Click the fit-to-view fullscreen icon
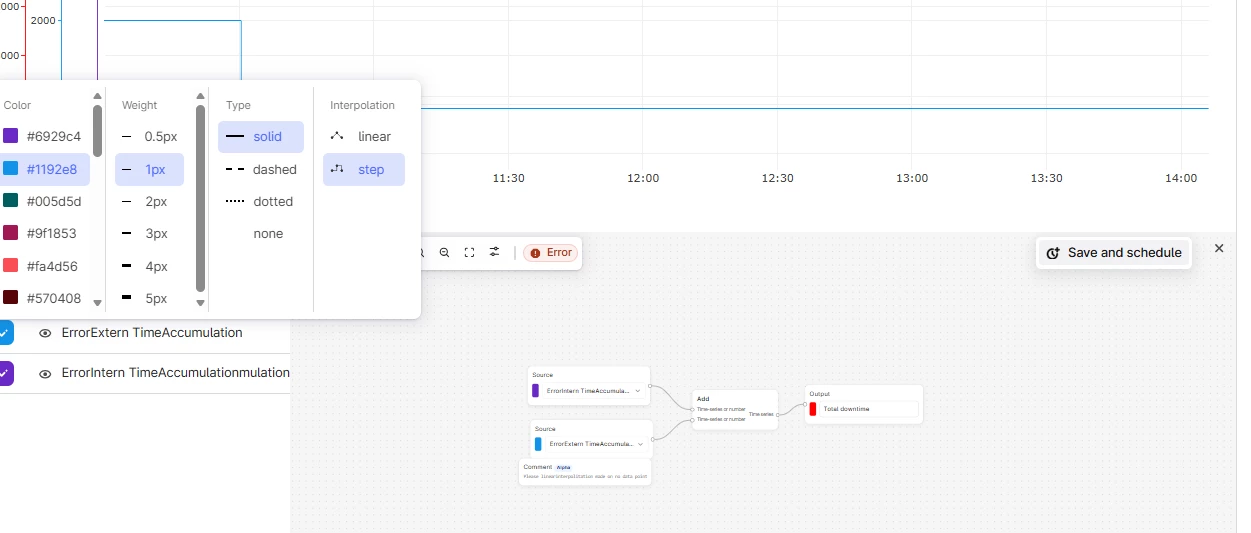Image resolution: width=1251 pixels, height=533 pixels. [x=469, y=253]
